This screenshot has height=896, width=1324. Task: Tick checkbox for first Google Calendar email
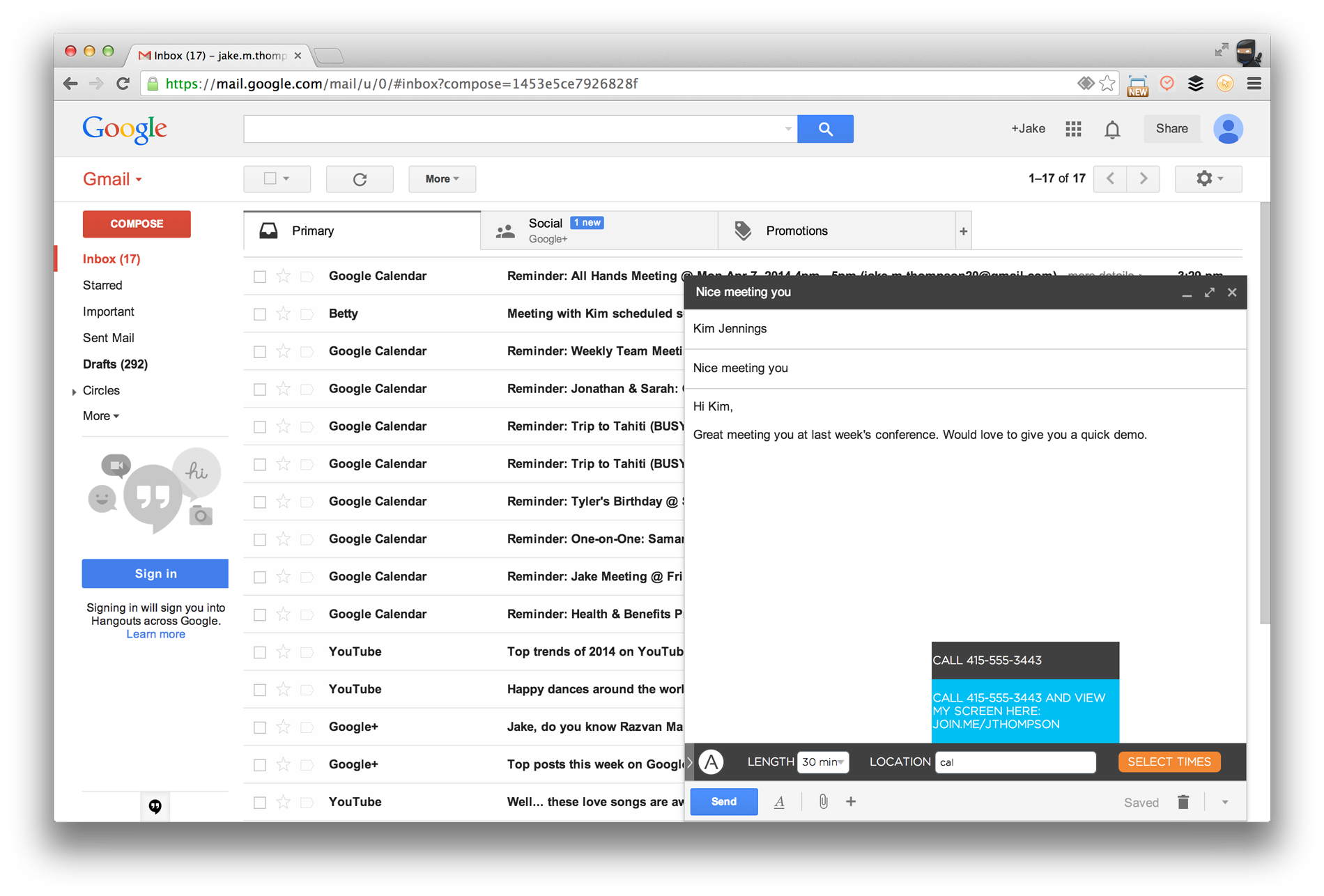click(x=260, y=277)
